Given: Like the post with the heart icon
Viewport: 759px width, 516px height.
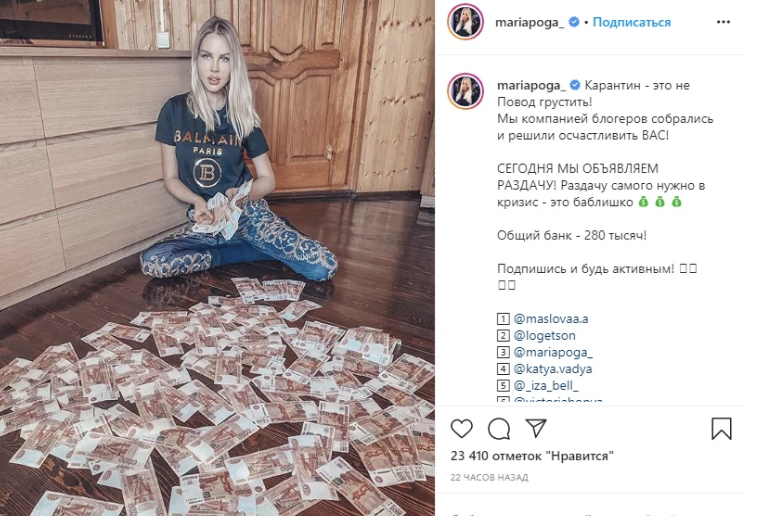Looking at the screenshot, I should [x=461, y=428].
